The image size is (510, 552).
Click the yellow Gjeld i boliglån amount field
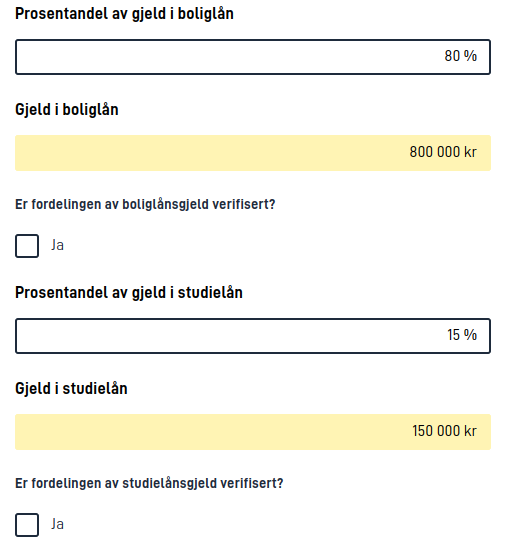tap(253, 153)
